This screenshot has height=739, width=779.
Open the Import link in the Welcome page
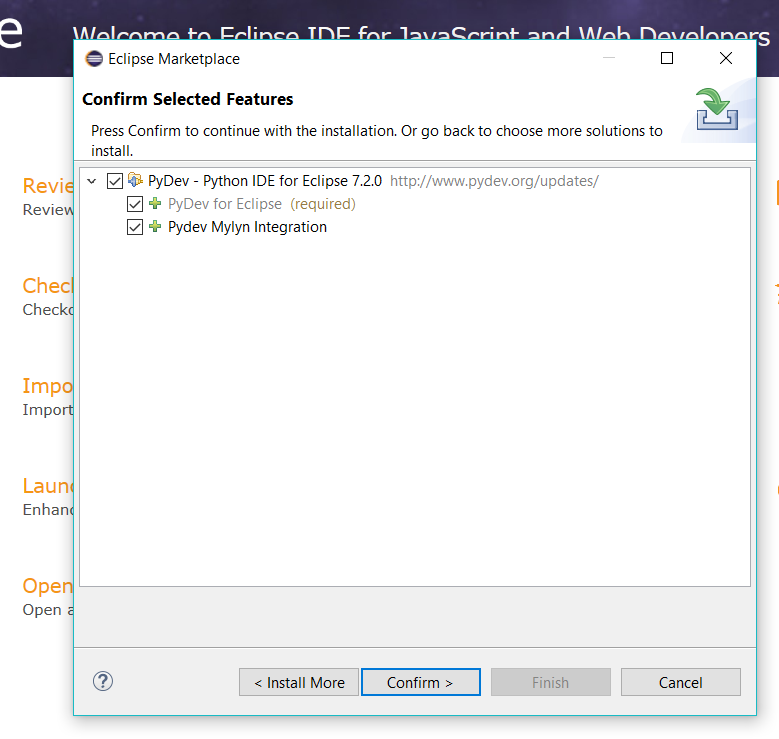pyautogui.click(x=48, y=386)
